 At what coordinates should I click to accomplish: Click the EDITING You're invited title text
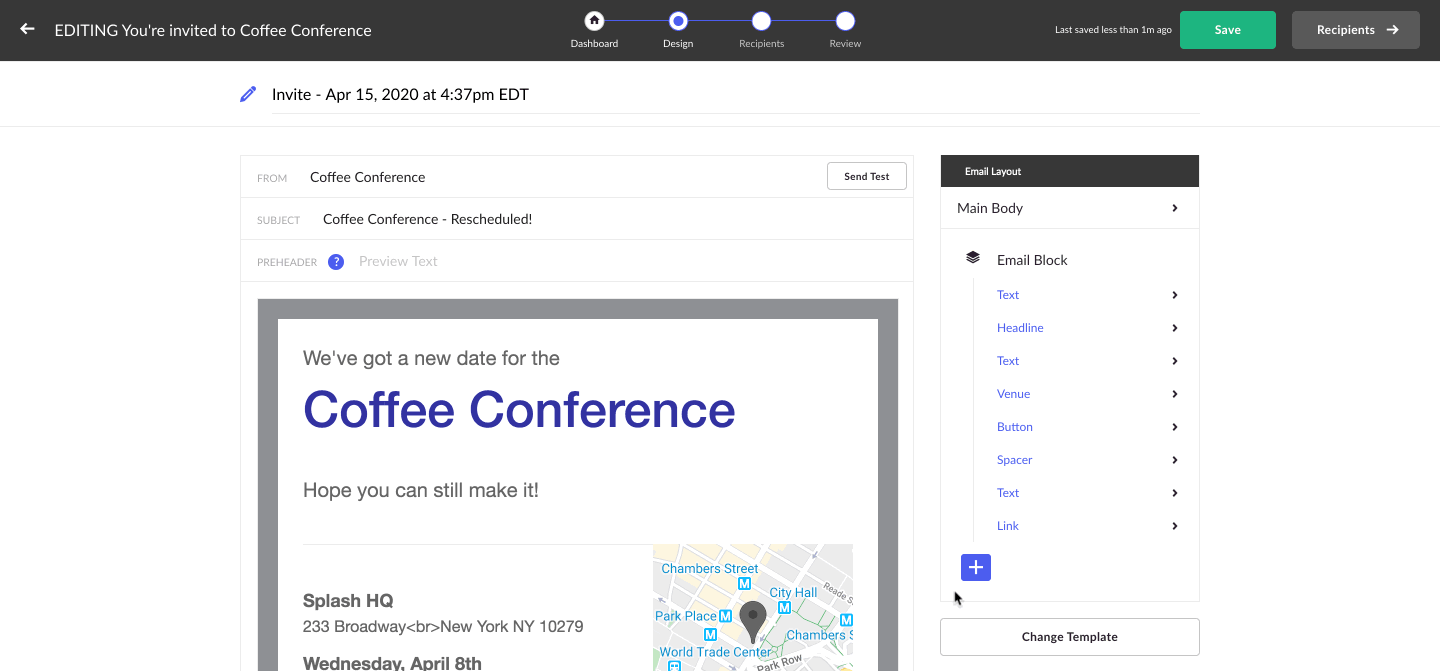[x=213, y=30]
